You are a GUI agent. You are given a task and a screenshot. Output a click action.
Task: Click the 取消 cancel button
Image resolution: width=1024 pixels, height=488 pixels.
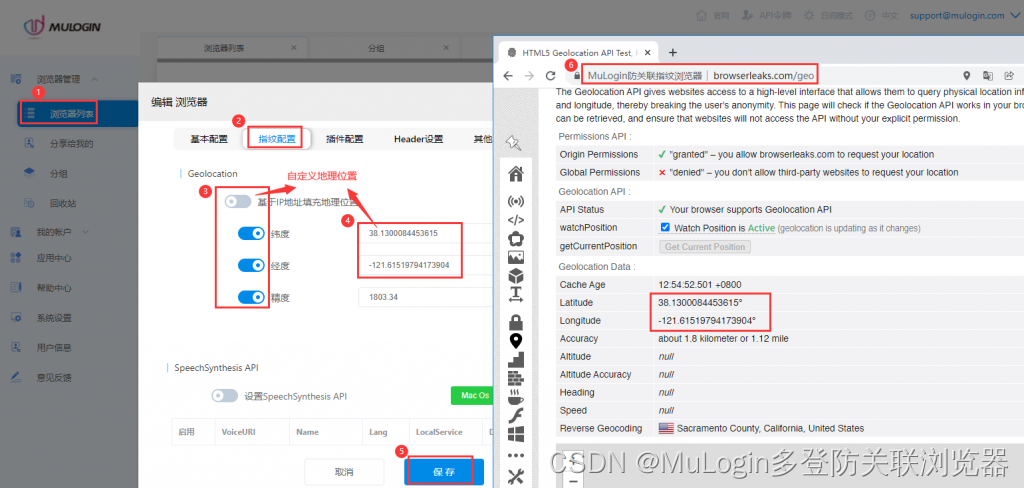point(344,472)
